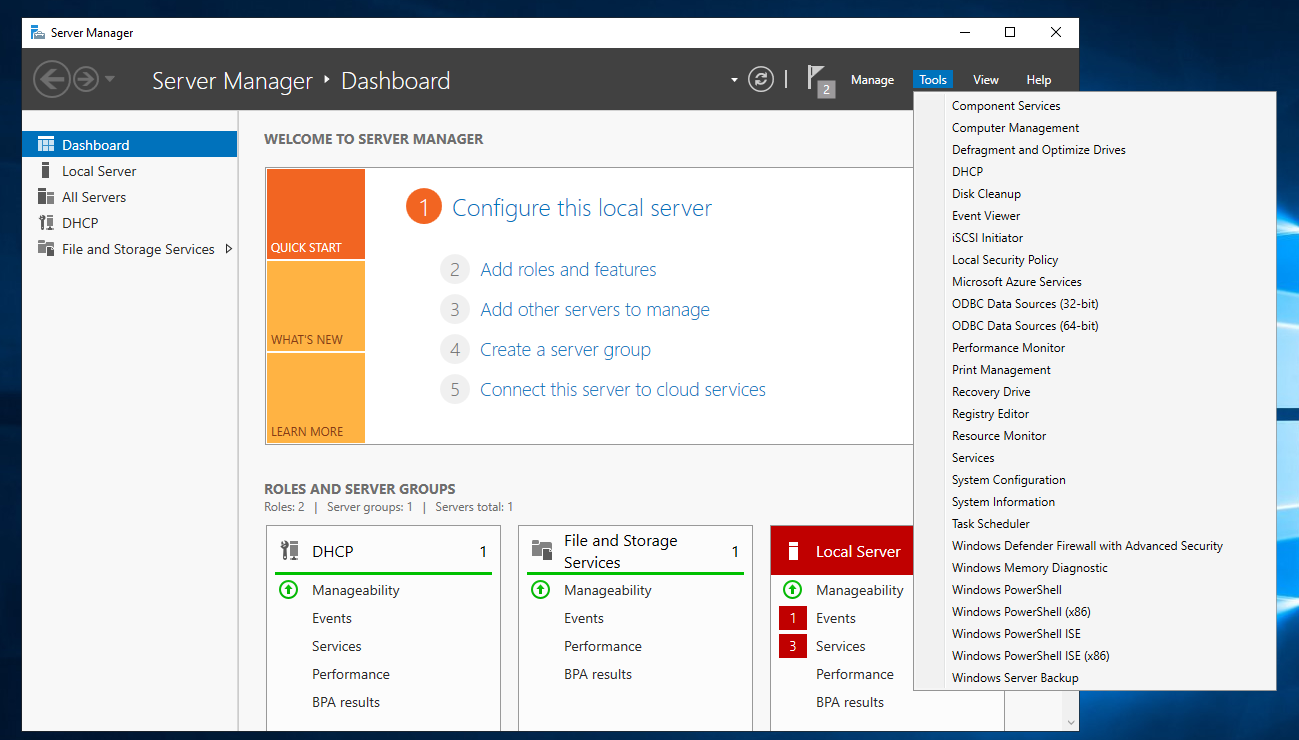Click the forward navigation arrow
This screenshot has height=740, width=1299.
(86, 80)
